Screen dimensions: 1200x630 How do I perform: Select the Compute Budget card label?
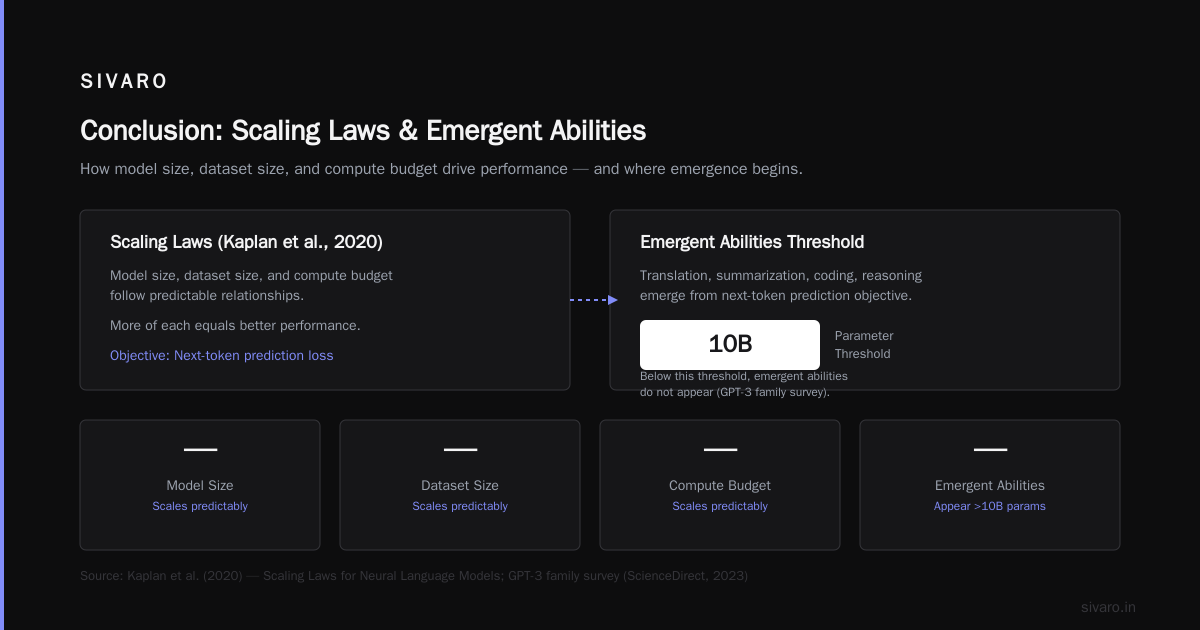coord(720,485)
